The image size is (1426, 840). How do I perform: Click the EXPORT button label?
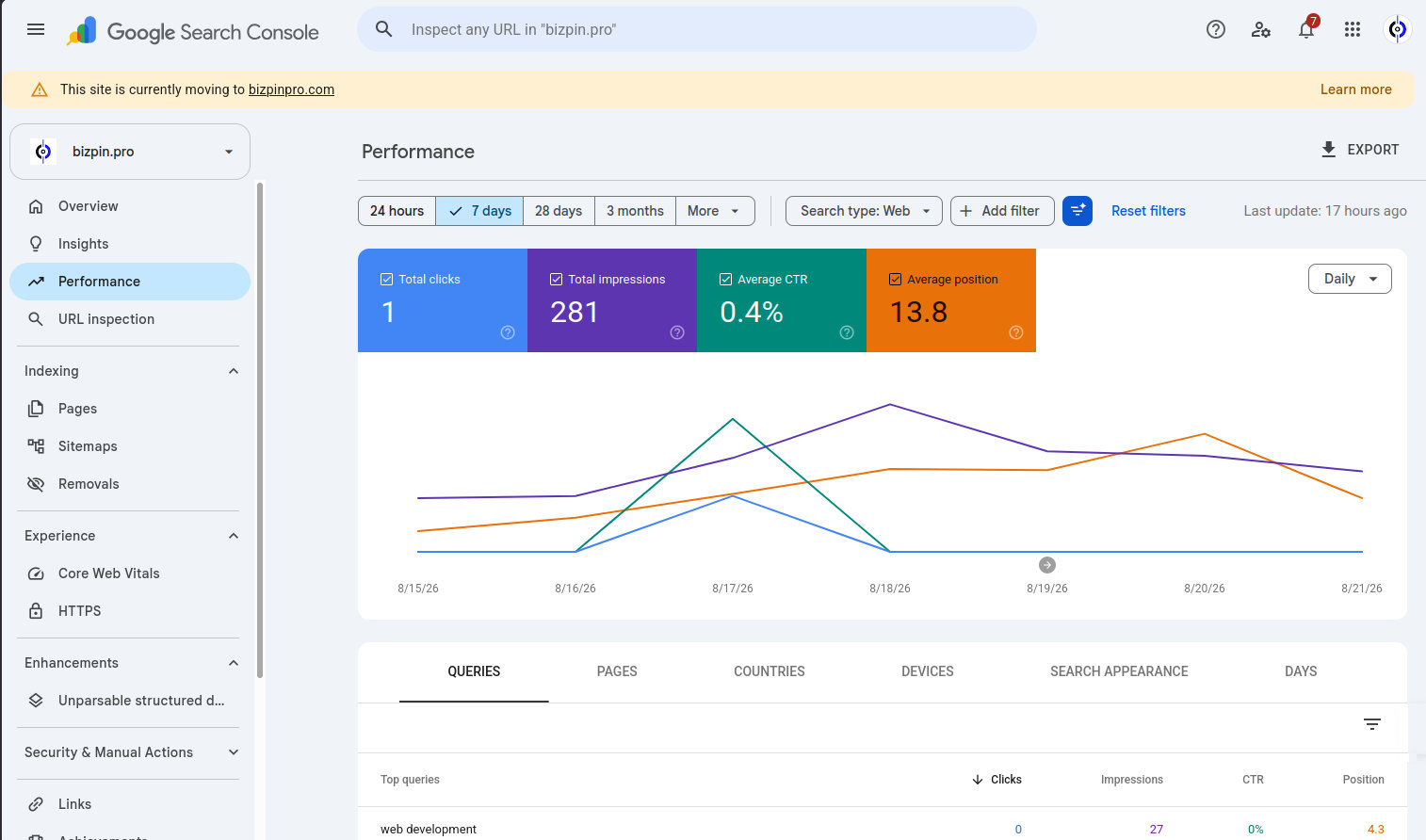click(1372, 150)
